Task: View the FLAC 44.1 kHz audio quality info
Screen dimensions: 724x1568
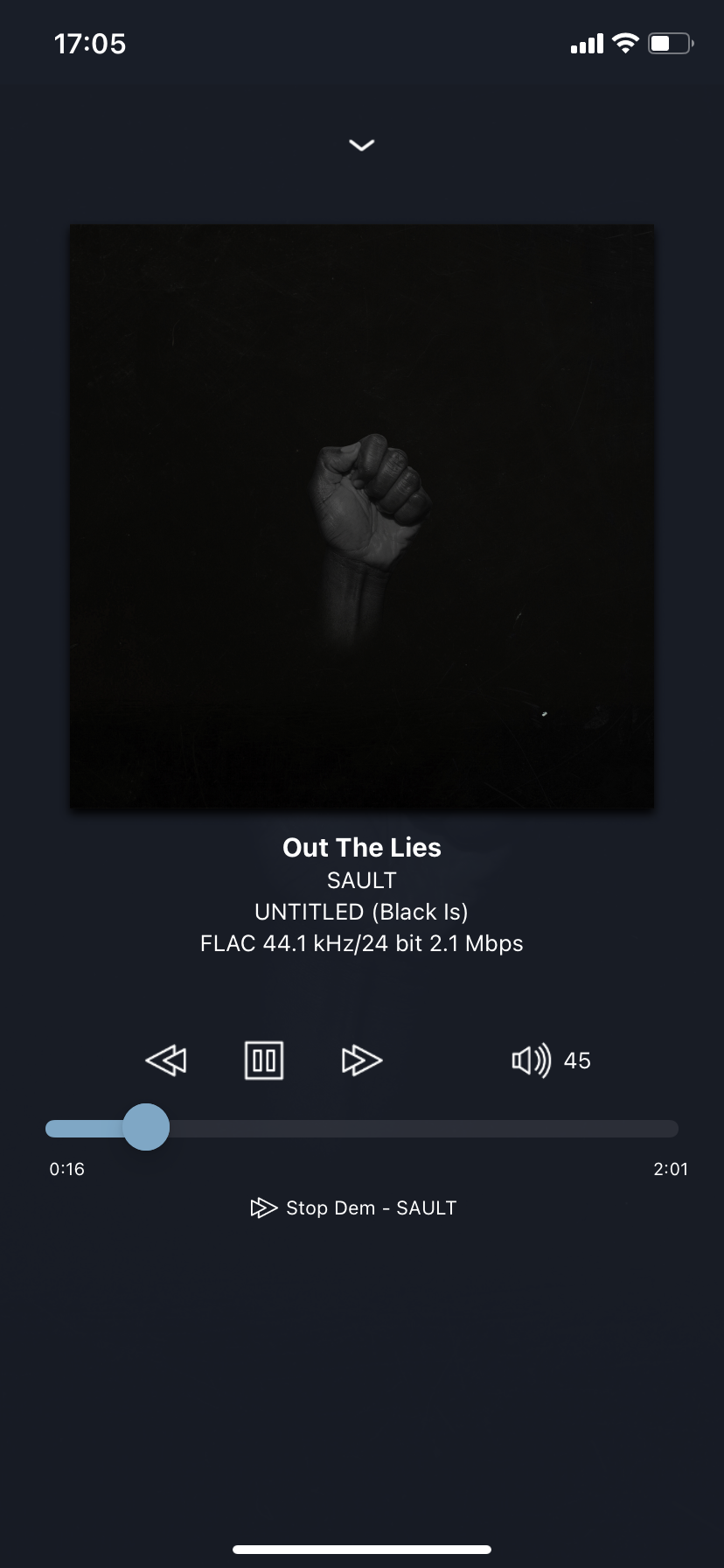Action: point(362,943)
